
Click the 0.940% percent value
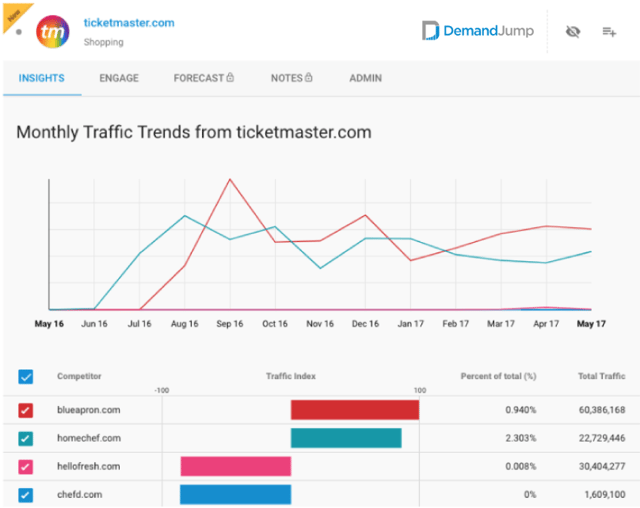pyautogui.click(x=521, y=410)
